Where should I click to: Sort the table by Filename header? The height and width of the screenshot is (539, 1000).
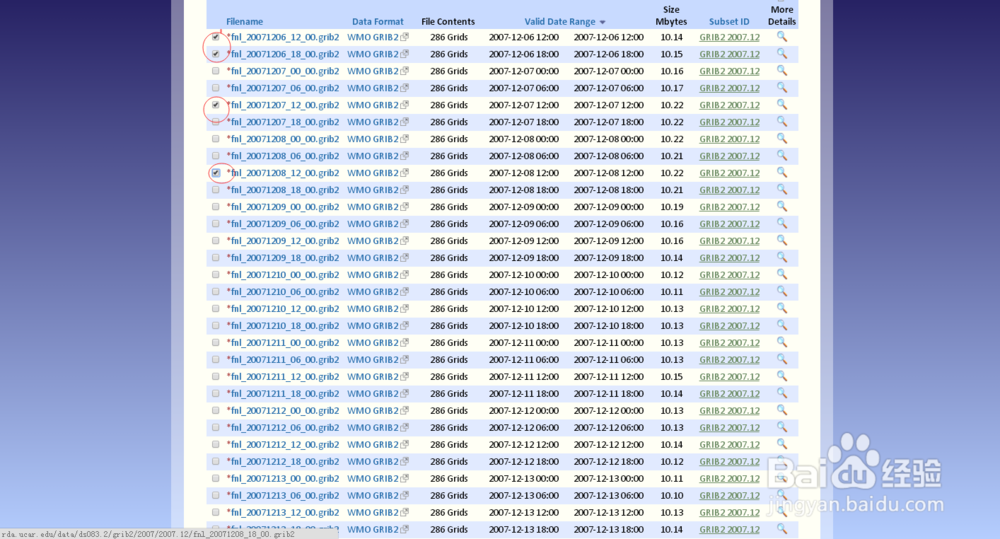pyautogui.click(x=244, y=22)
